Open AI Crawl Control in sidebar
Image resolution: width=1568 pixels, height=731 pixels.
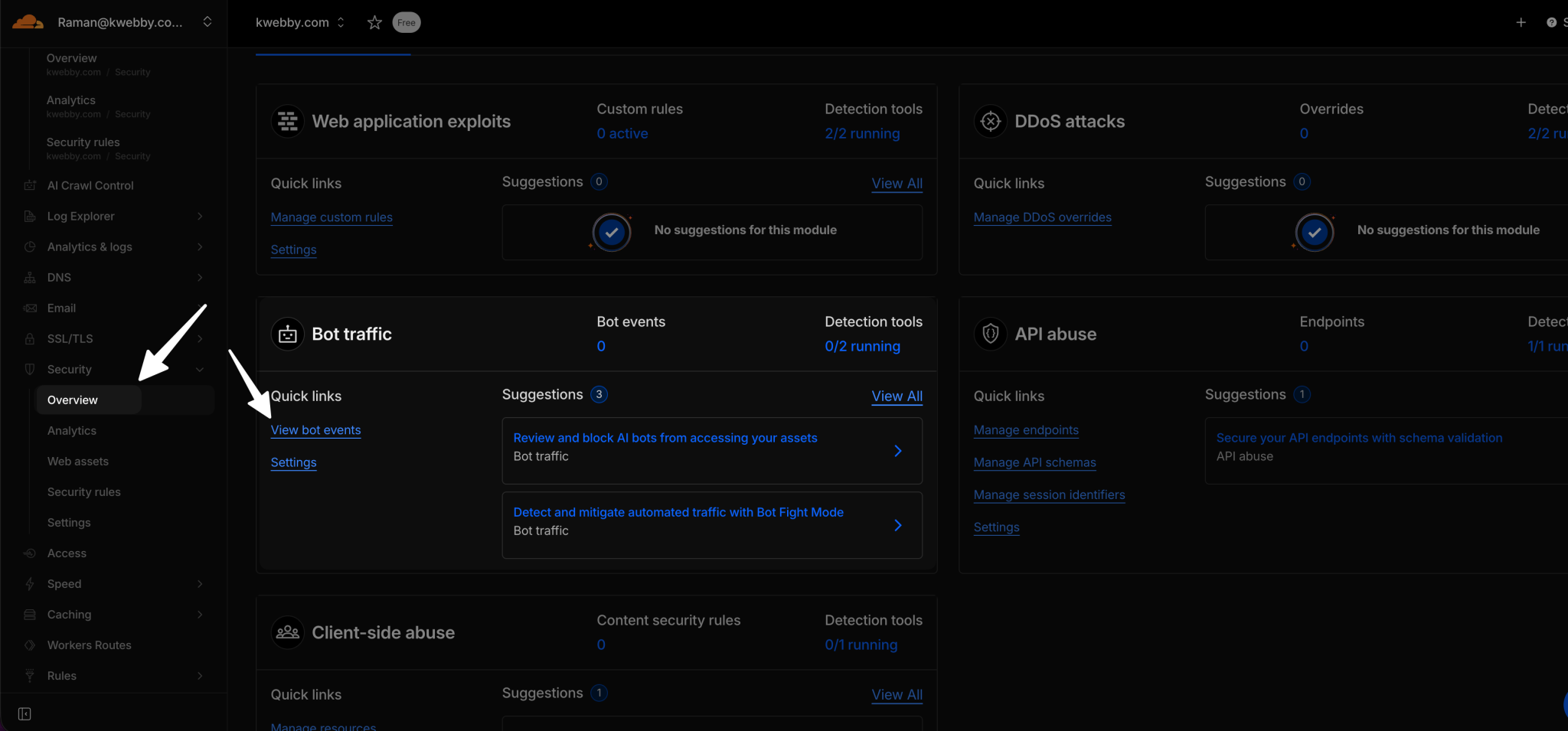(x=90, y=186)
